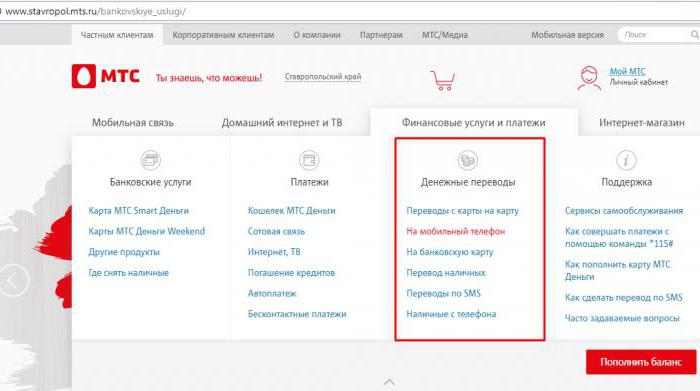Open Автоплатеж link
This screenshot has height=391, width=700.
click(272, 293)
